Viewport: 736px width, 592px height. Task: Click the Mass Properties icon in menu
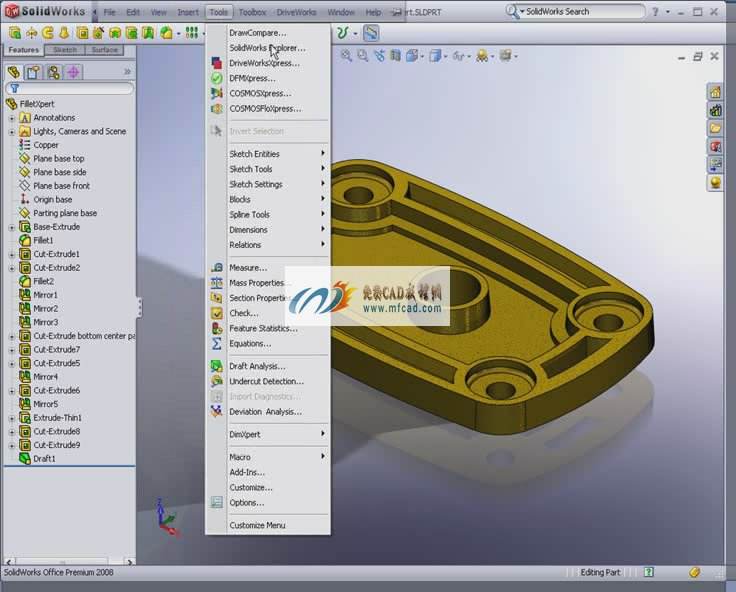pos(216,283)
